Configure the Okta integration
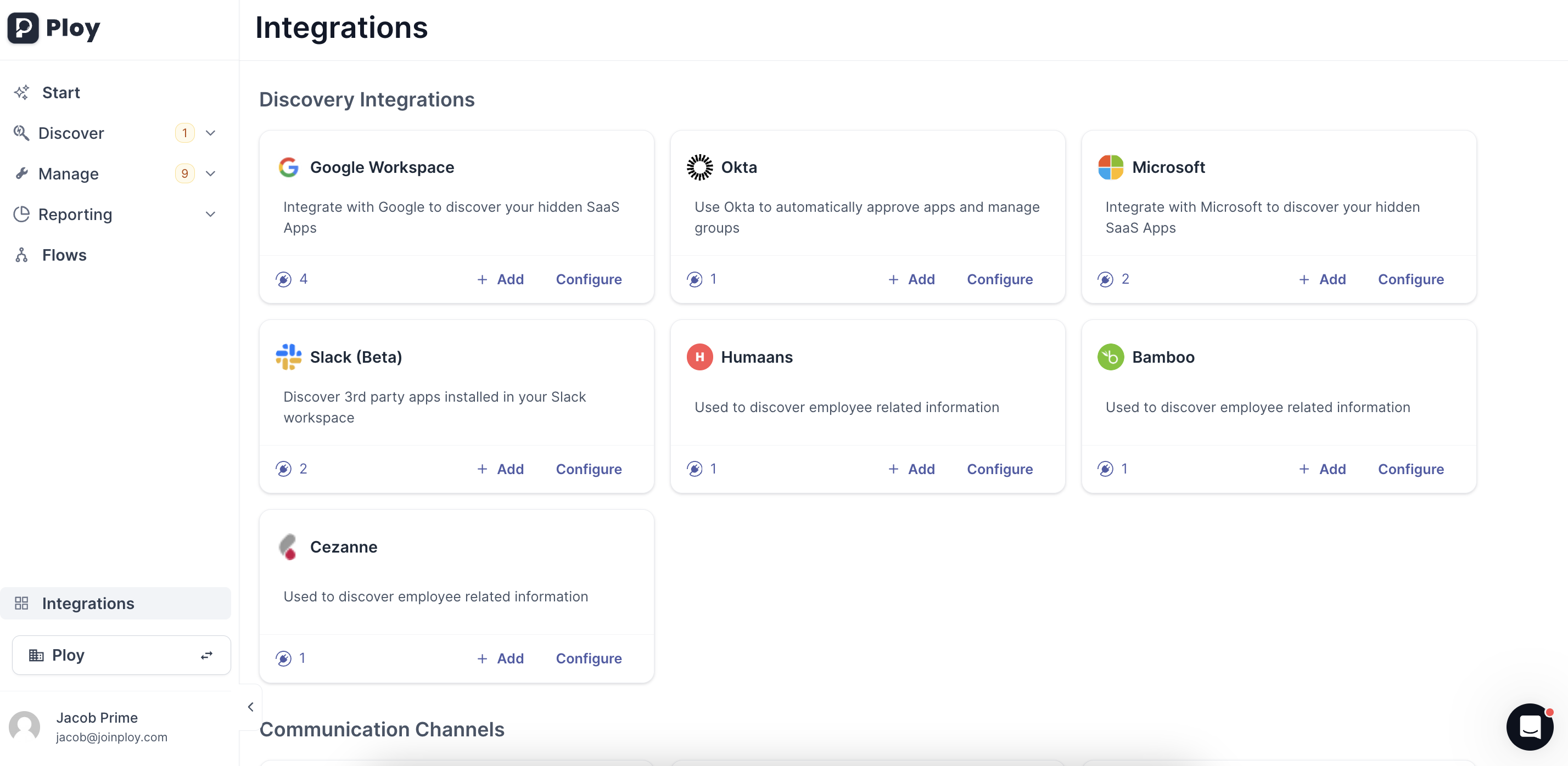 pos(999,279)
